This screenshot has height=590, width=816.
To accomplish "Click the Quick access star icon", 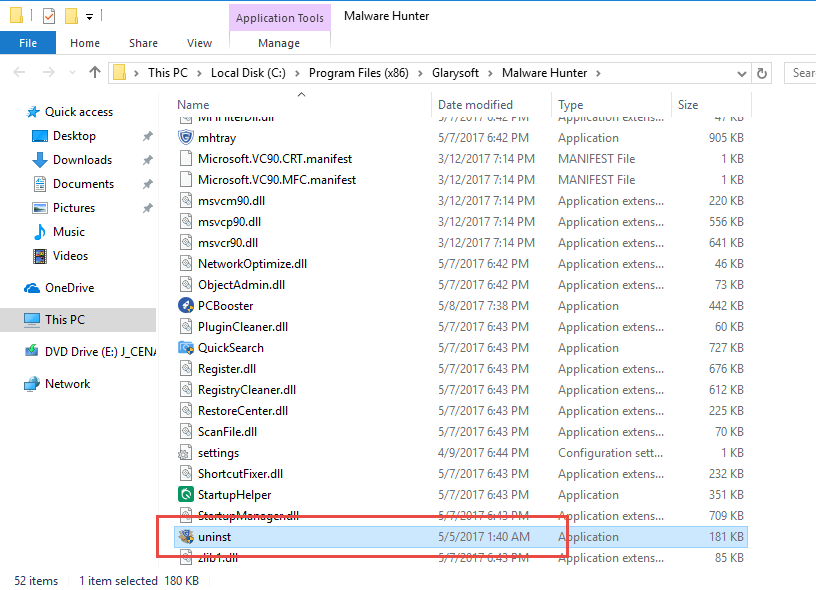I will coord(33,112).
